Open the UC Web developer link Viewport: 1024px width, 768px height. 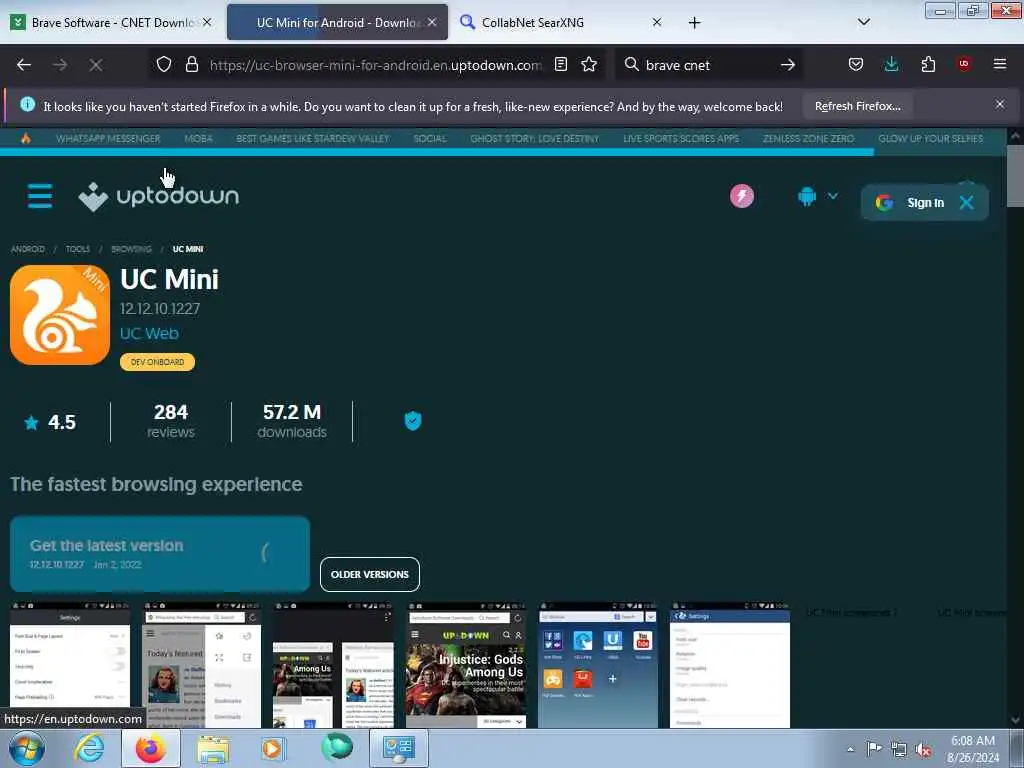coord(149,333)
